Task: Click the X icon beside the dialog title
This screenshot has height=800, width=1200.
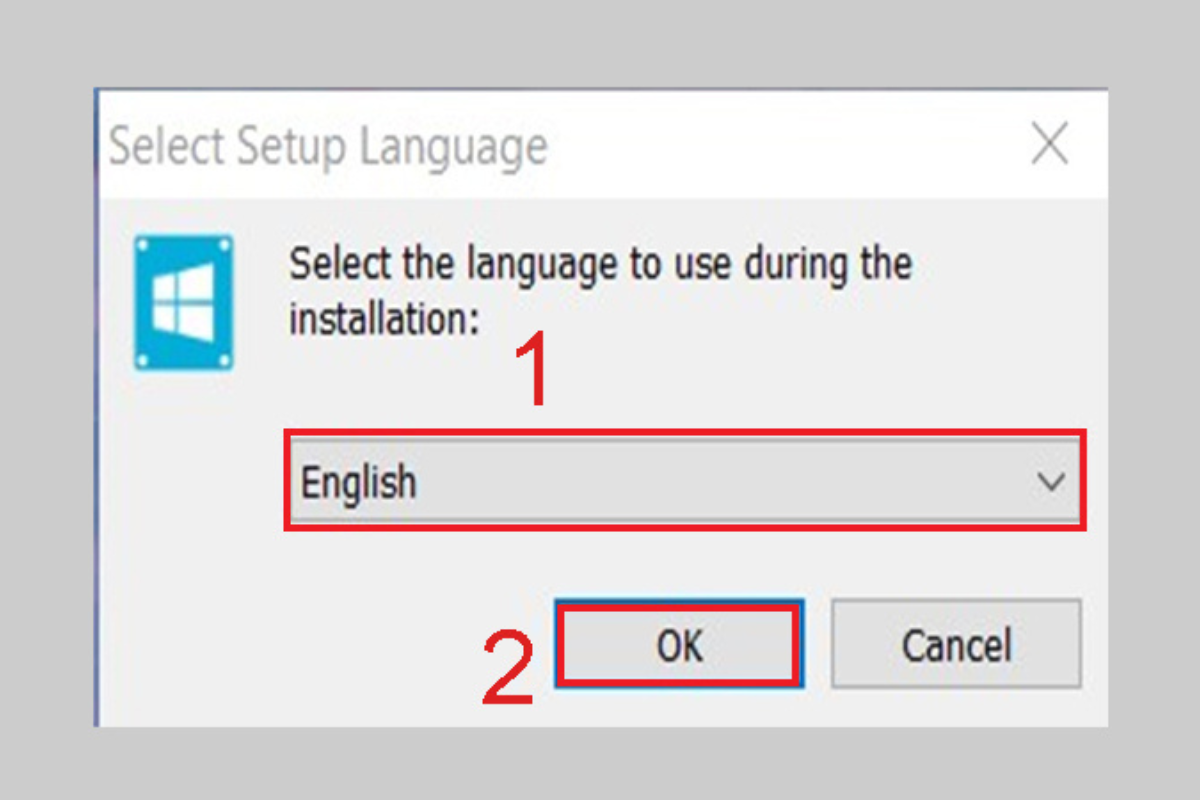Action: [1050, 147]
